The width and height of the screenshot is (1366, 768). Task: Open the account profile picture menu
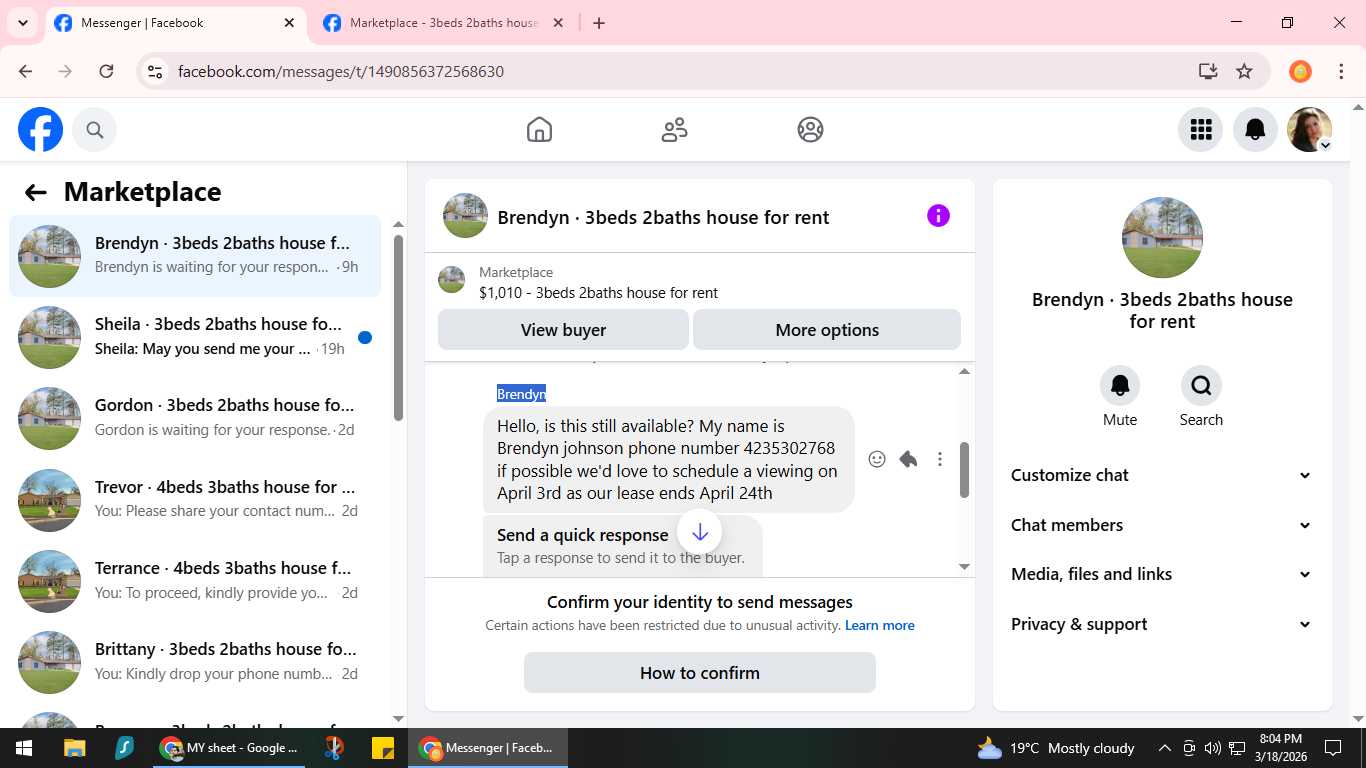coord(1310,130)
